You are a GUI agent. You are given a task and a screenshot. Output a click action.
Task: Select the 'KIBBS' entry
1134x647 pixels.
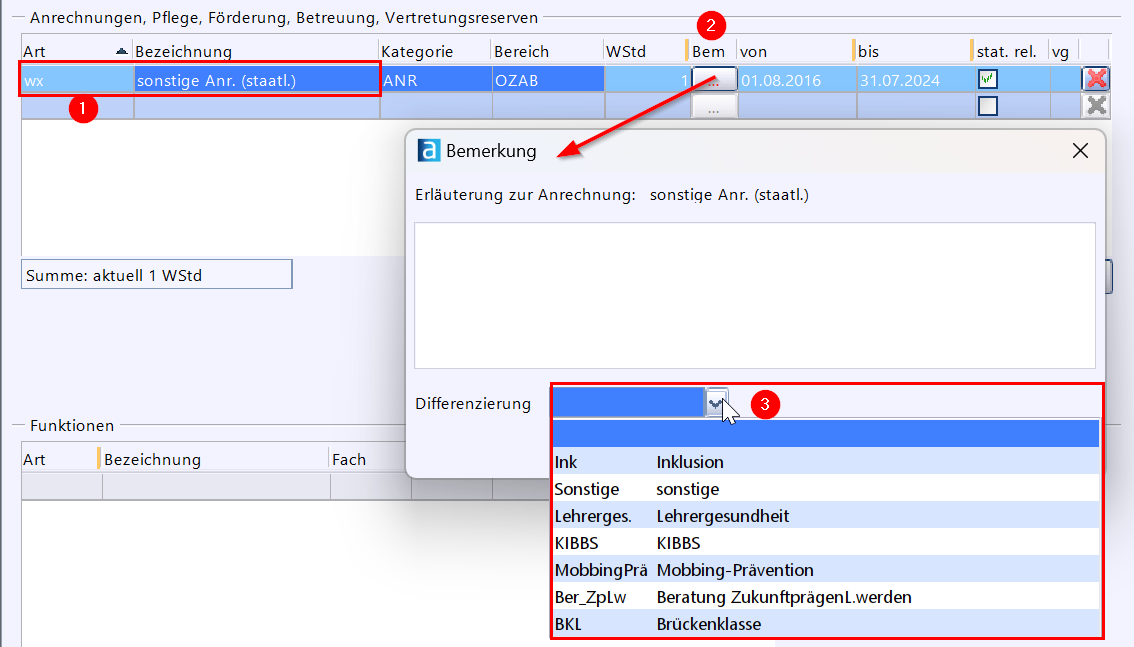coord(825,543)
